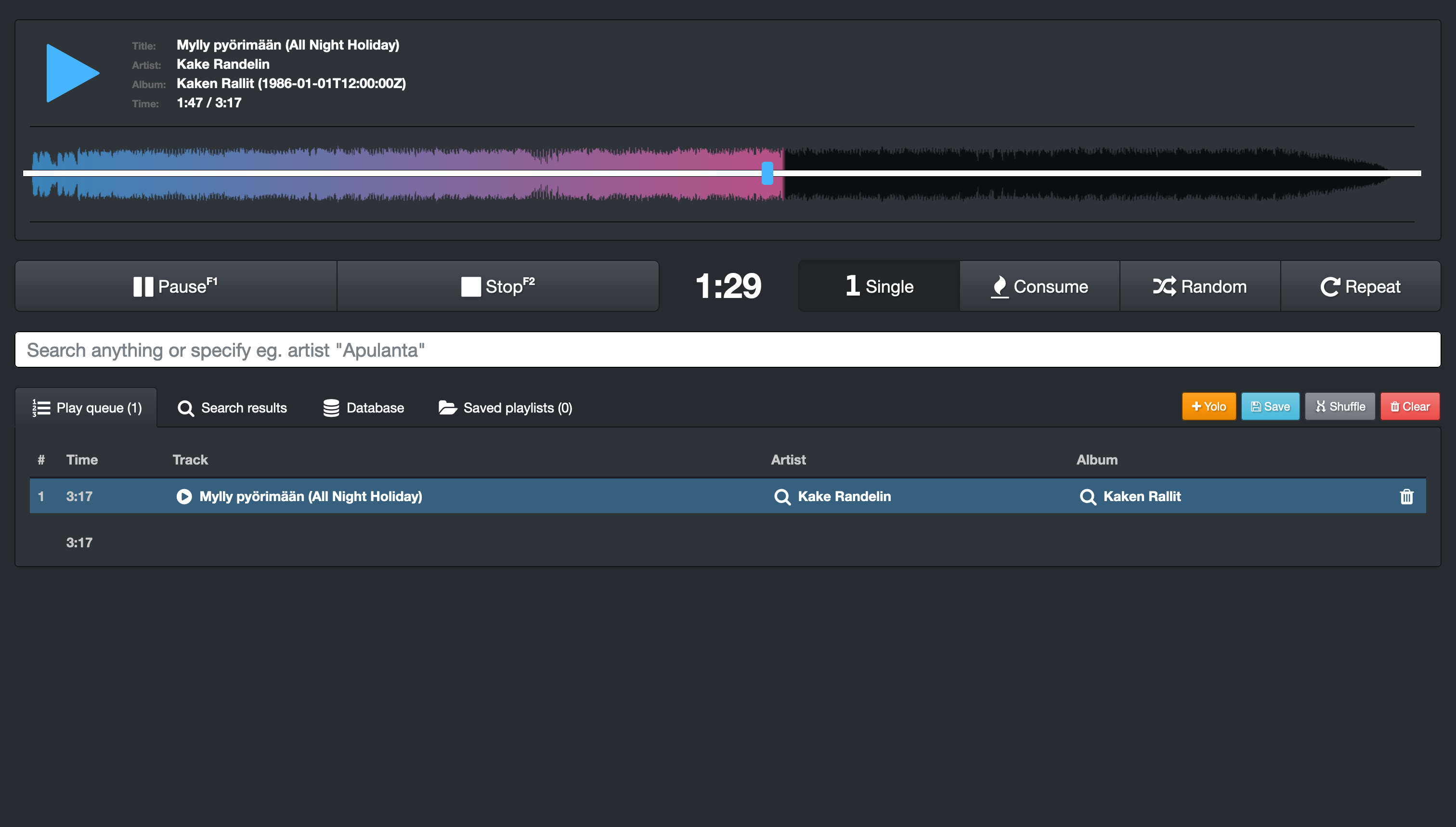Toggle Repeat mode
The image size is (1456, 827).
(x=1360, y=286)
